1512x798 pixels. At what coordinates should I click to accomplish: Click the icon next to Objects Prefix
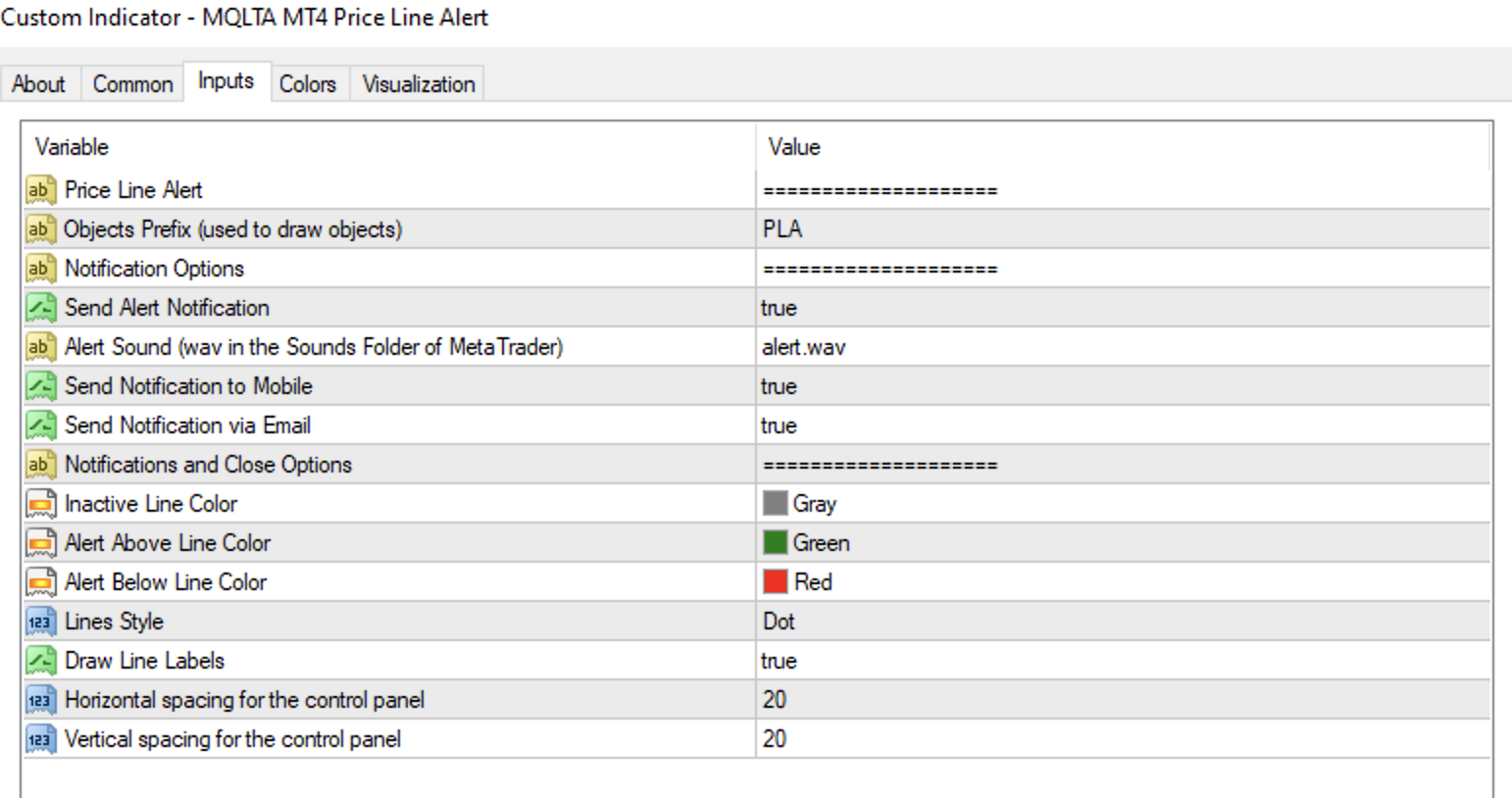[x=40, y=228]
